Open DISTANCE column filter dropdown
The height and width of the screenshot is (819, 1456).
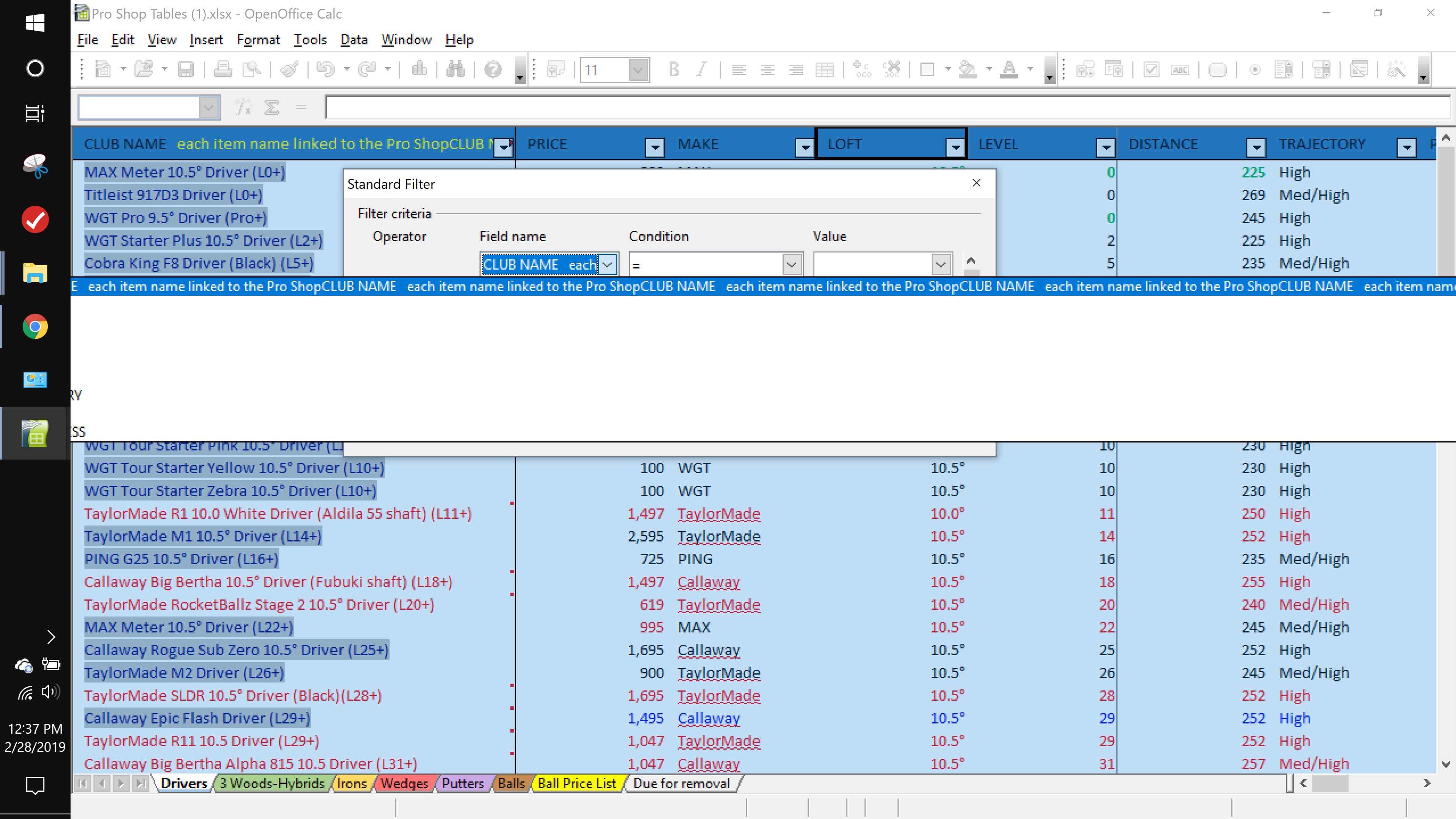1256,147
